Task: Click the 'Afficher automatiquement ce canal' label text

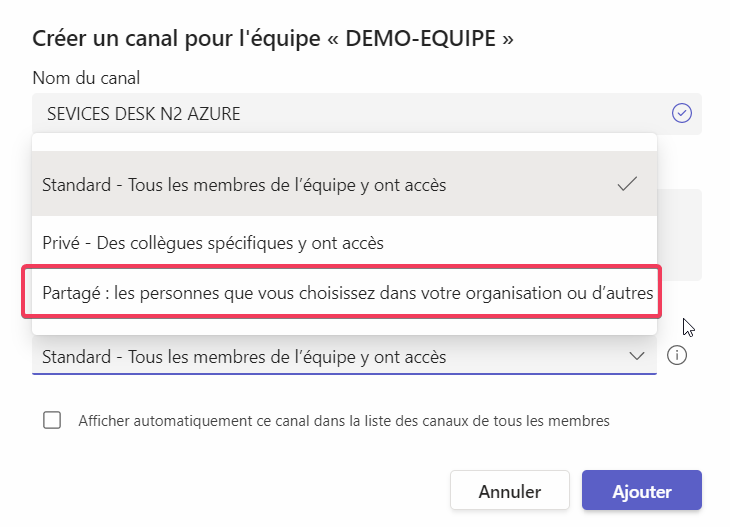Action: [344, 421]
